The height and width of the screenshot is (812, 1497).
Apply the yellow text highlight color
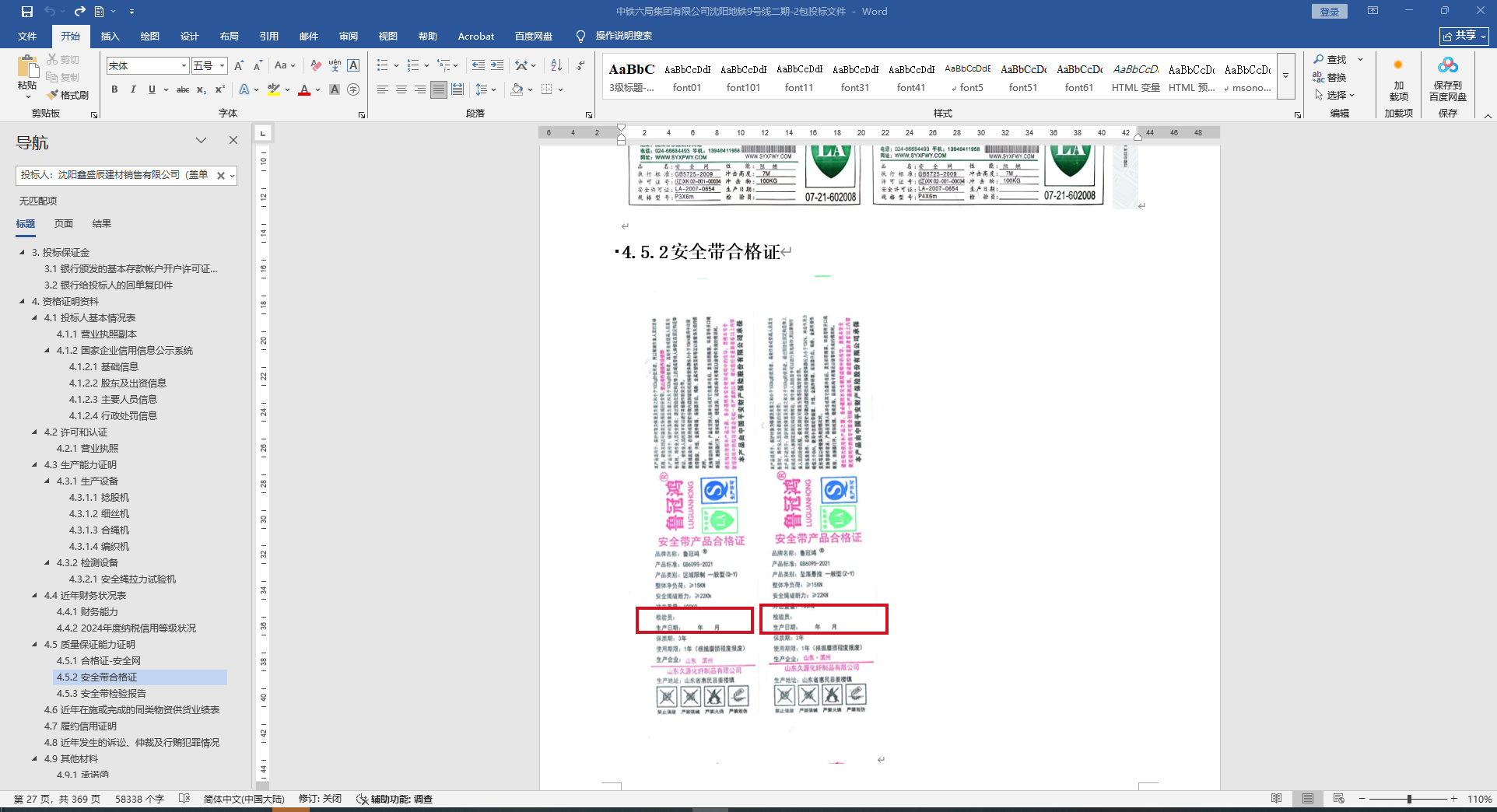pos(273,89)
